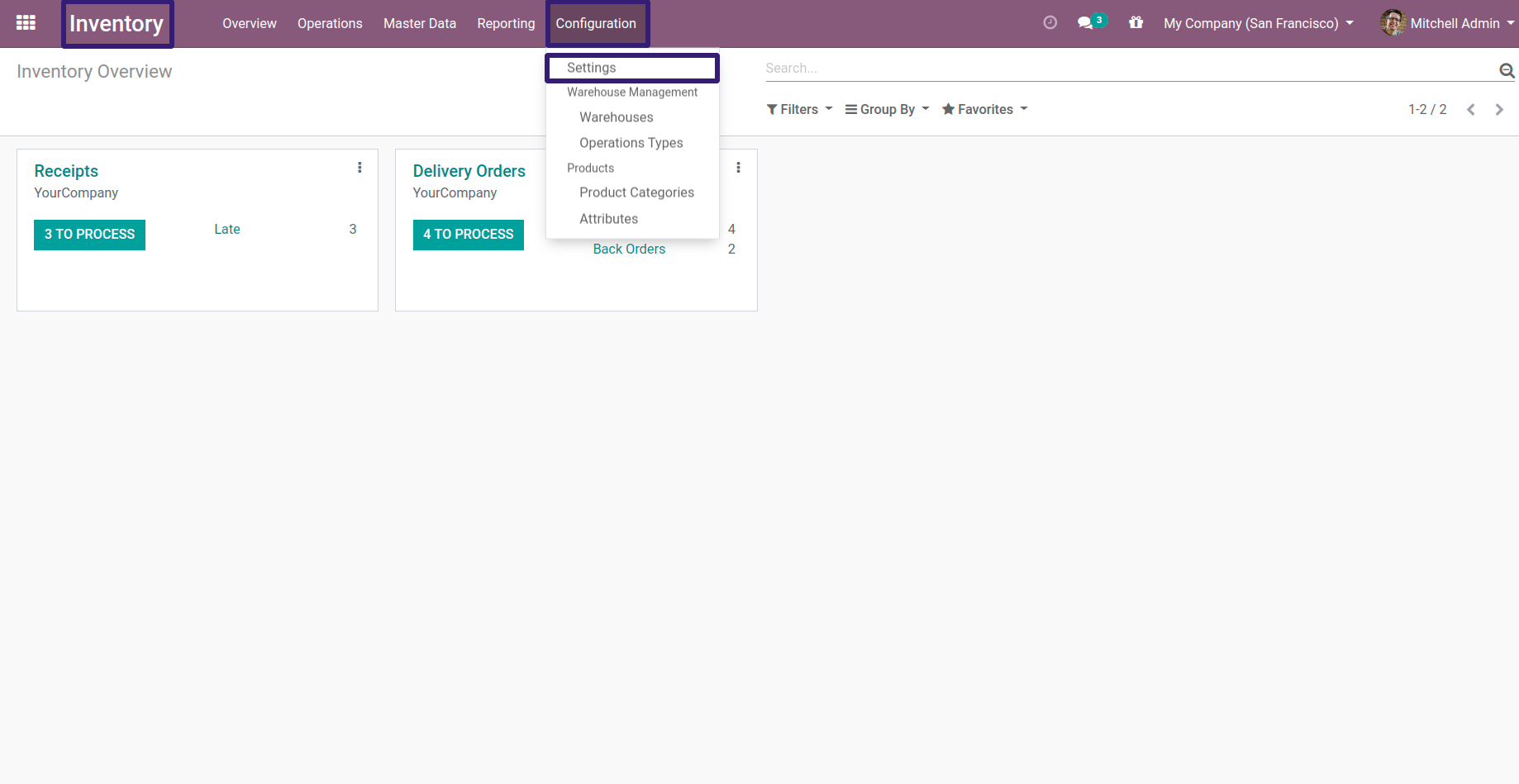This screenshot has height=784, width=1519.
Task: Click Mitchell Admin avatar picture
Action: pyautogui.click(x=1393, y=23)
